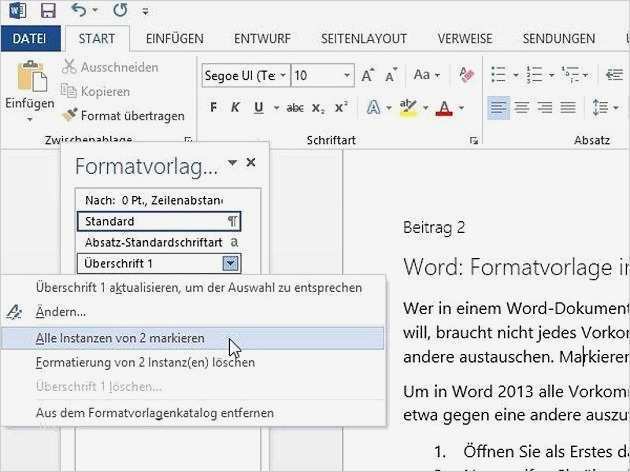This screenshot has height=472, width=630.
Task: Increase font size with the larger A icon
Action: click(367, 75)
